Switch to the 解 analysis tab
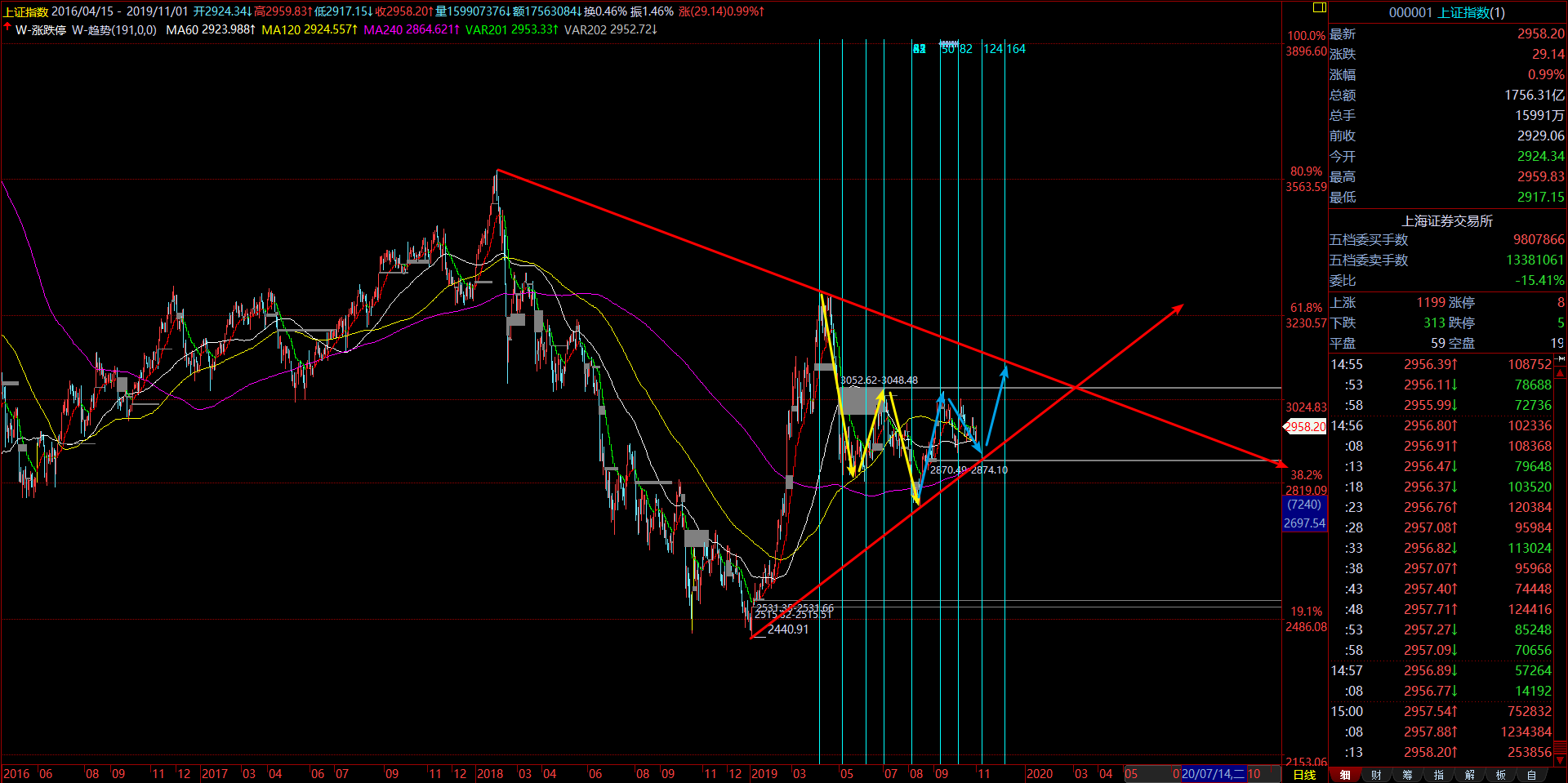The width and height of the screenshot is (1568, 783). (1469, 775)
